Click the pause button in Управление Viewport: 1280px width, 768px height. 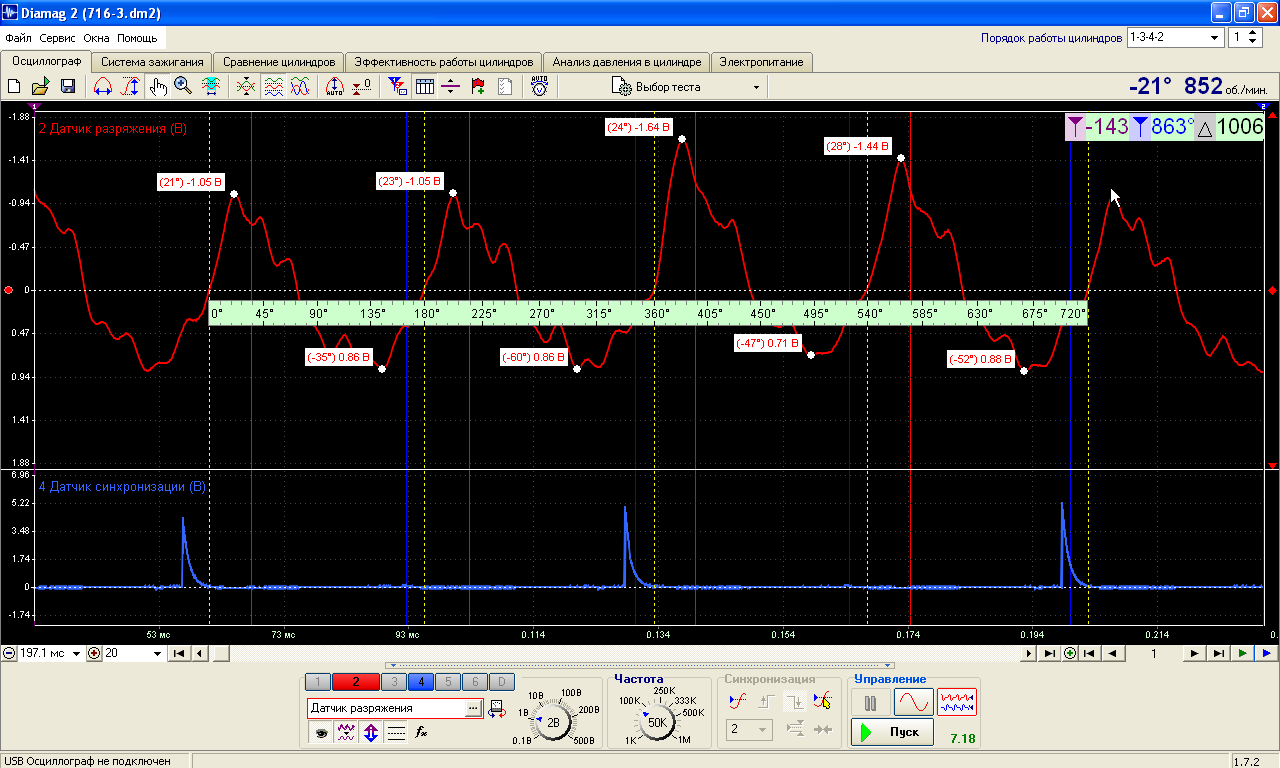(x=870, y=702)
